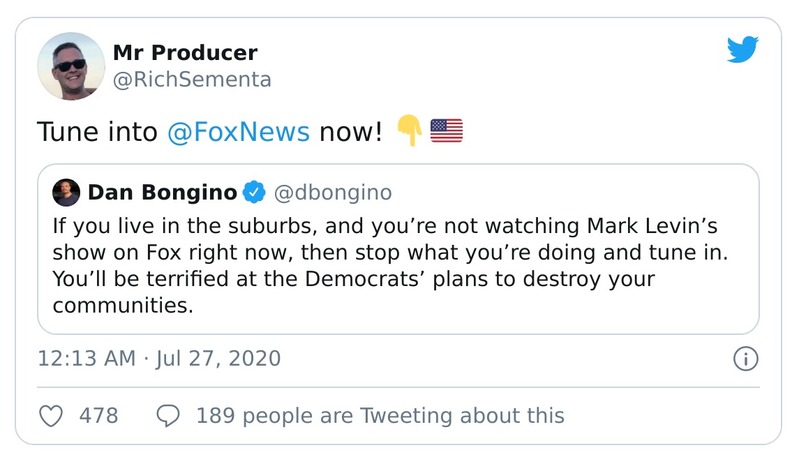799x464 pixels.
Task: Open the Mr Producer display name
Action: 185,53
